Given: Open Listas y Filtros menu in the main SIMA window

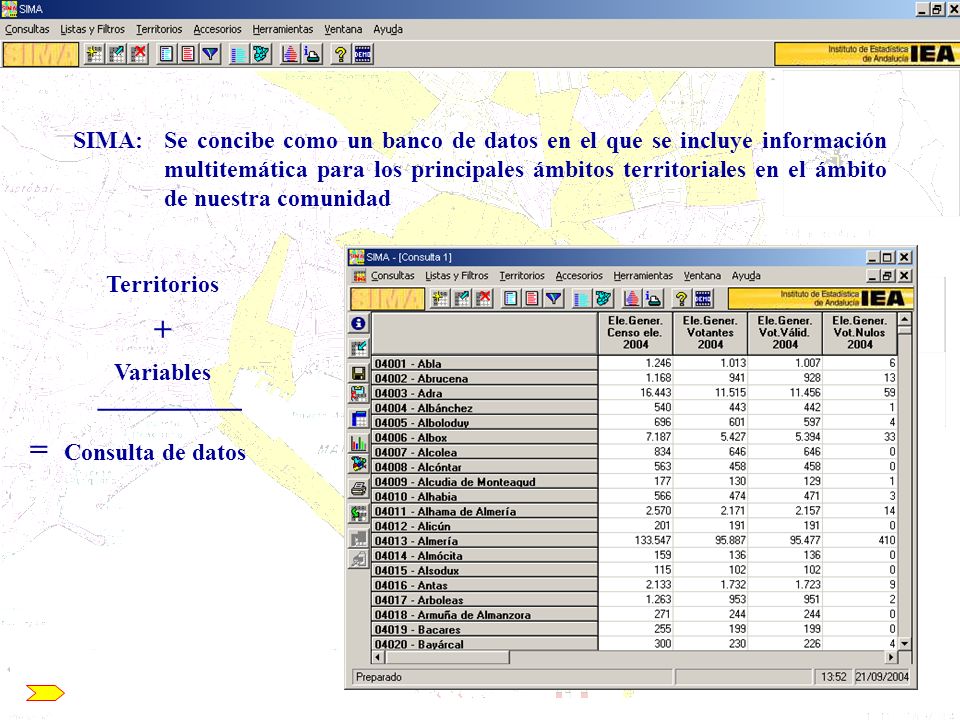Looking at the screenshot, I should pos(92,29).
